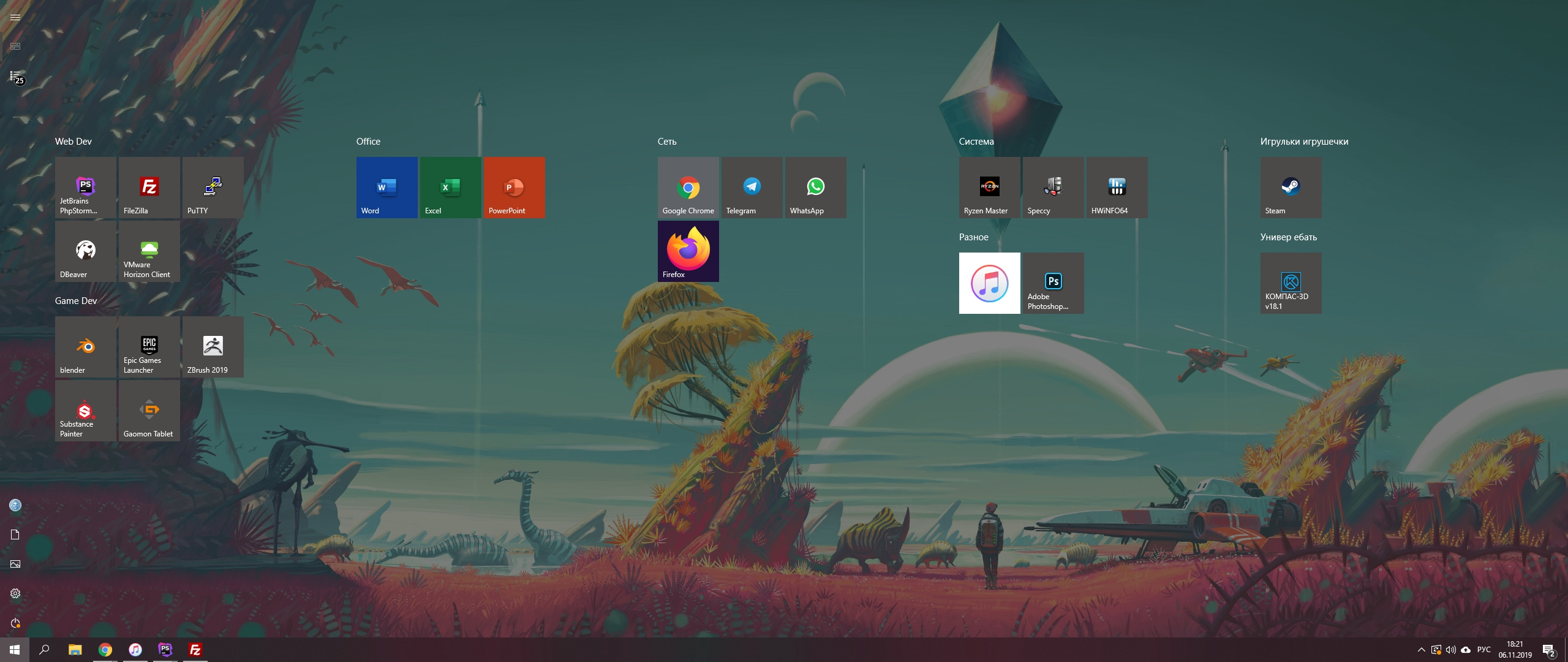The width and height of the screenshot is (1568, 662).
Task: Switch to FileZilla on the taskbar
Action: tap(195, 650)
